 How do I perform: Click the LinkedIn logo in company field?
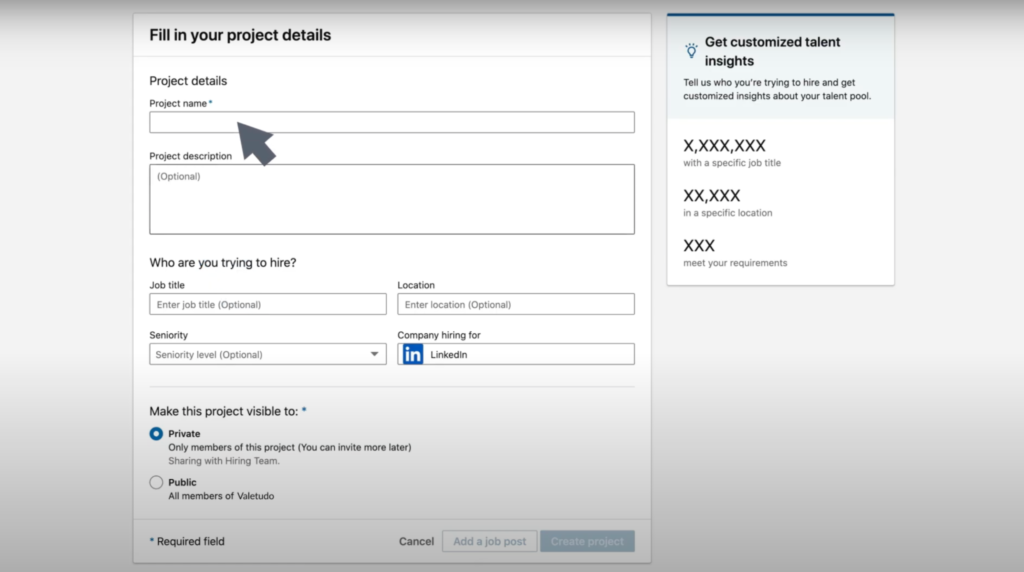(413, 354)
